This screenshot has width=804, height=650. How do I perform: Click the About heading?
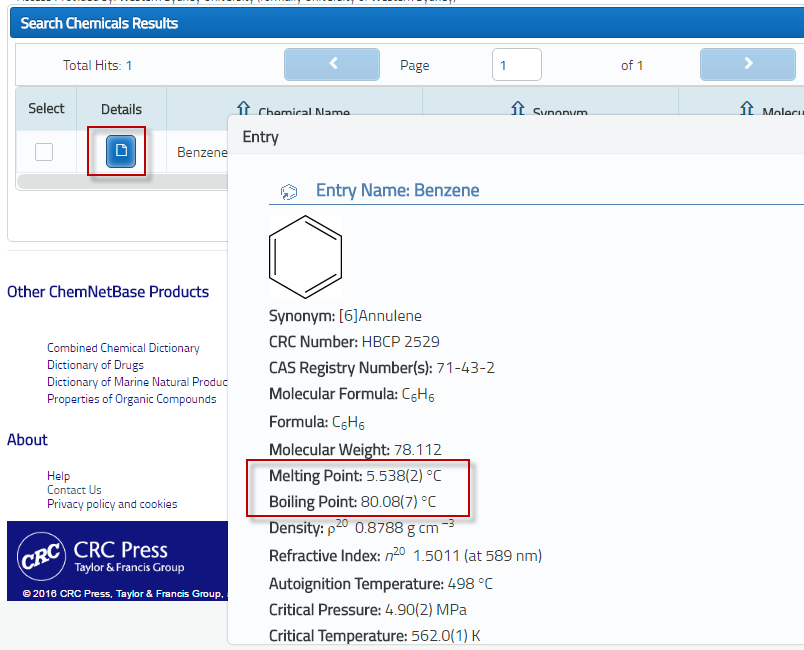[27, 440]
